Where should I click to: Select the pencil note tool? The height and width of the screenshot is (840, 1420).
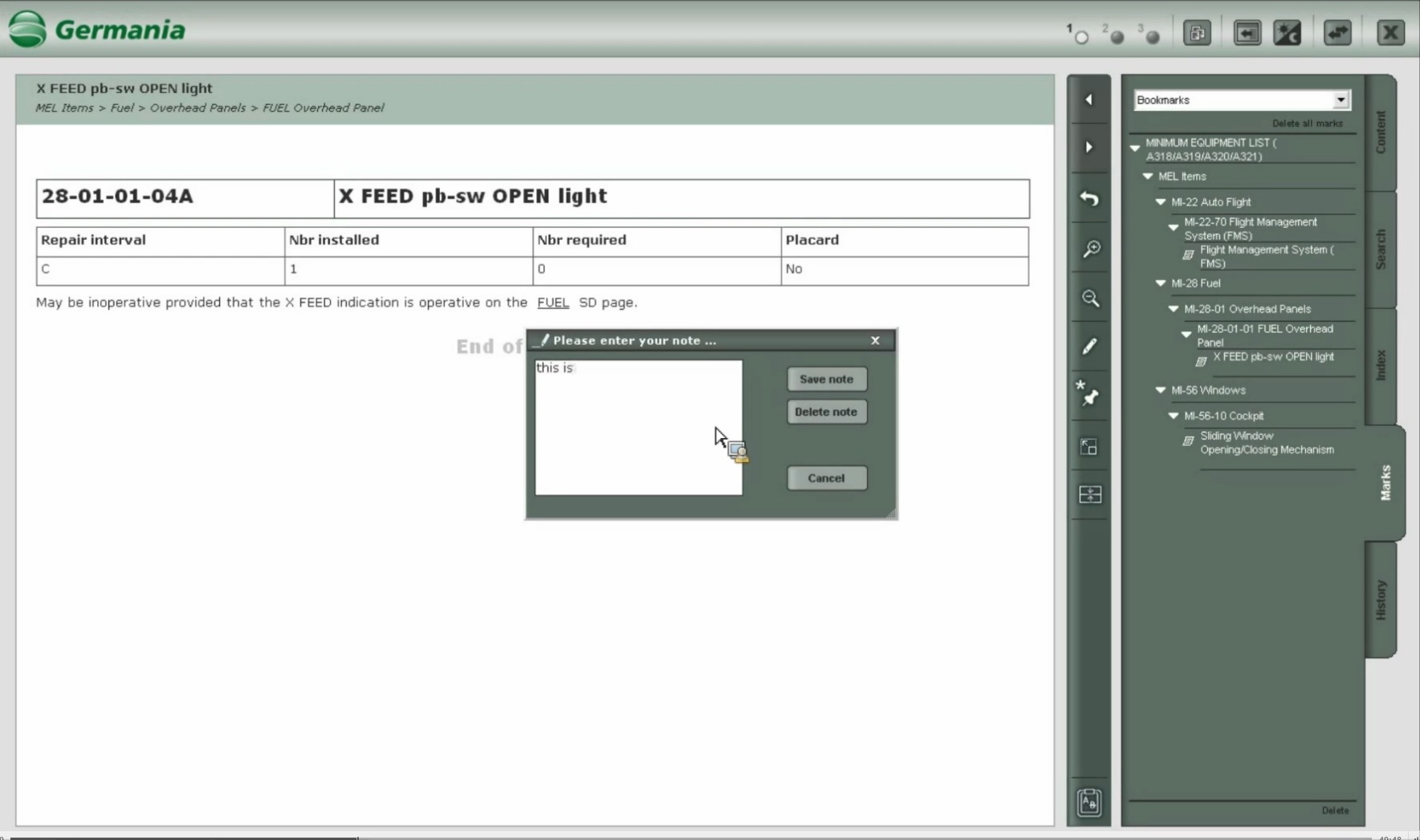1089,347
